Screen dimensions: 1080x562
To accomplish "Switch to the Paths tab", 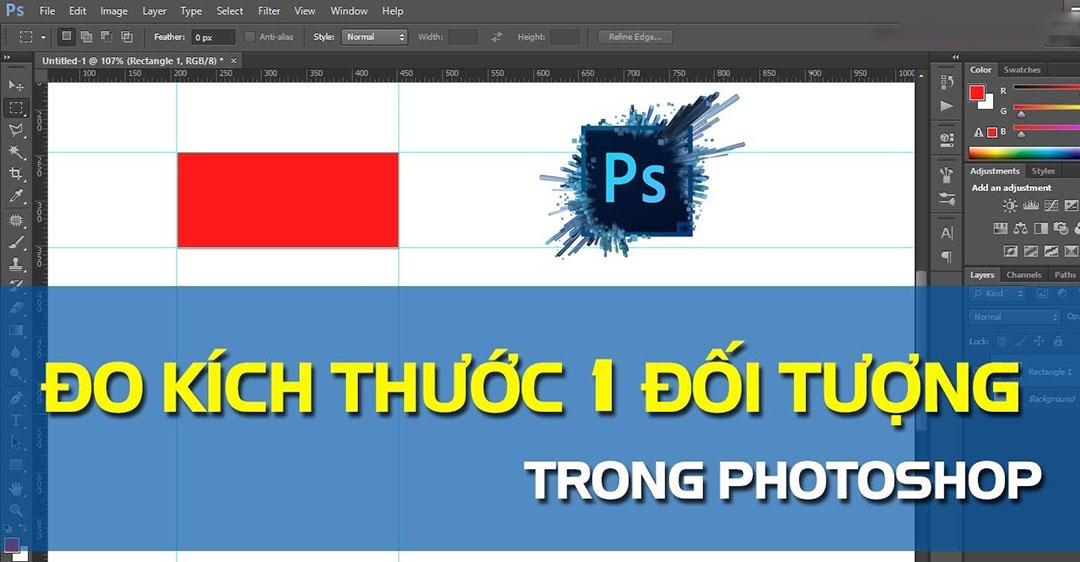I will [x=1064, y=275].
